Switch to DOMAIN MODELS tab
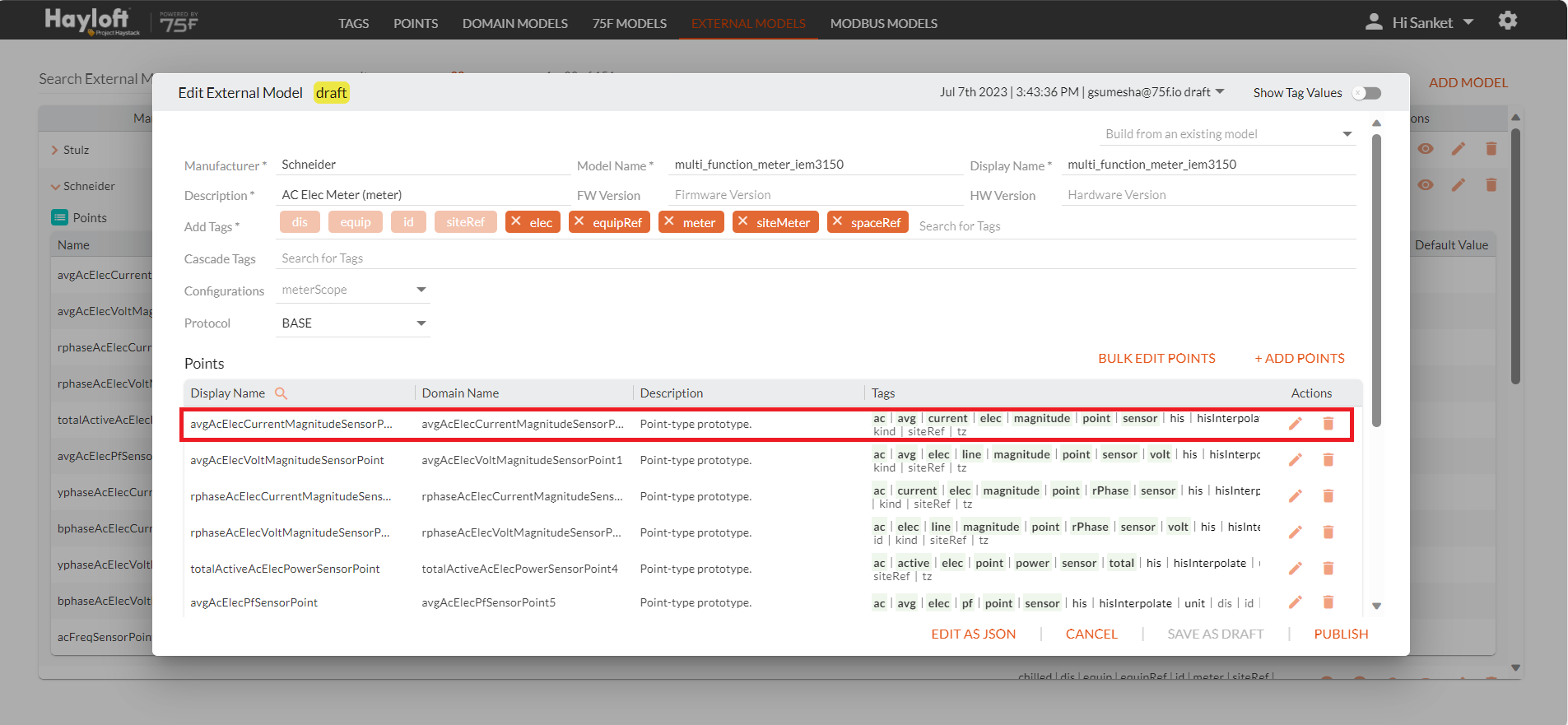 pos(515,23)
